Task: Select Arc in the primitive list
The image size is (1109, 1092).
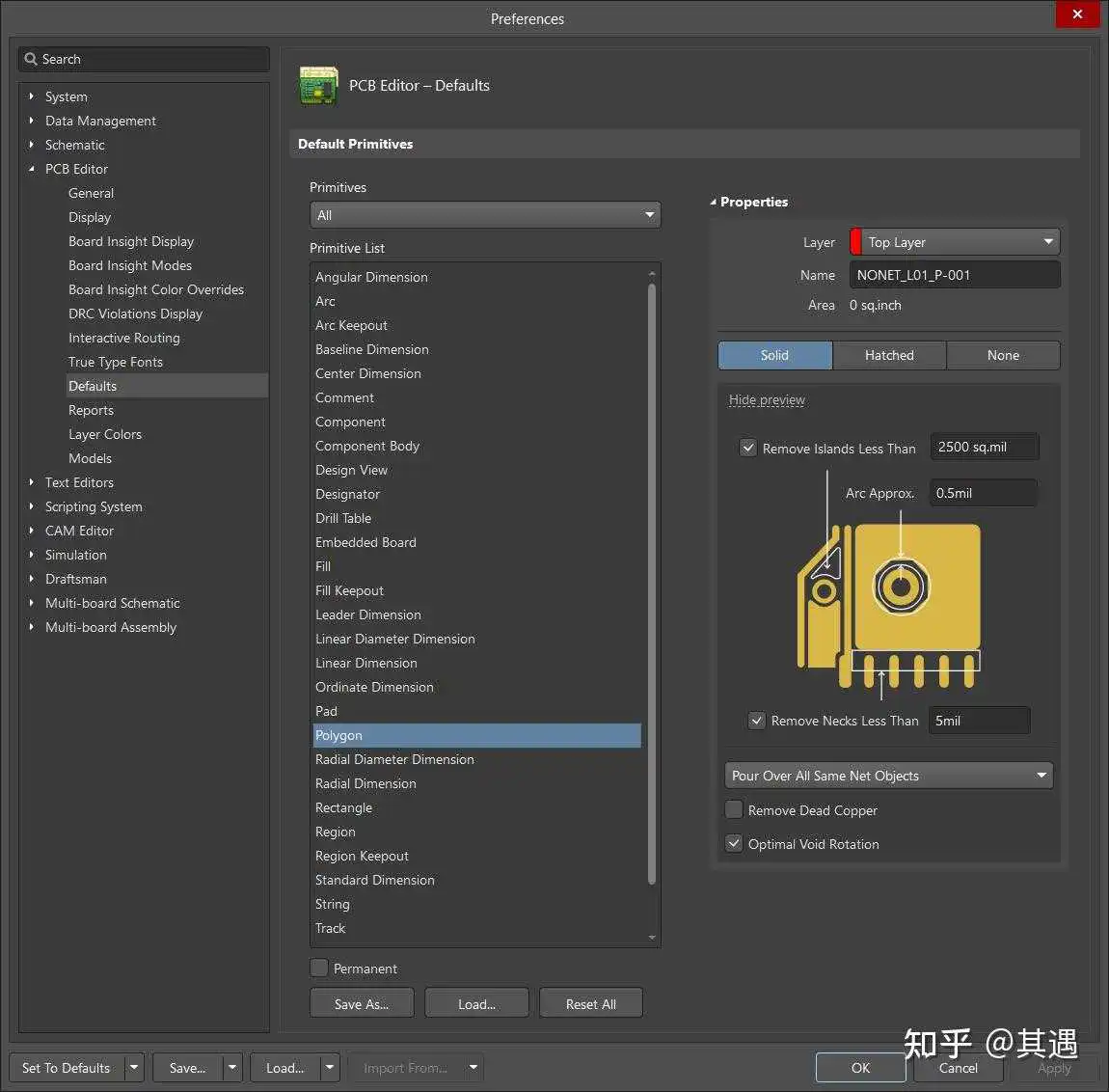Action: [x=476, y=301]
